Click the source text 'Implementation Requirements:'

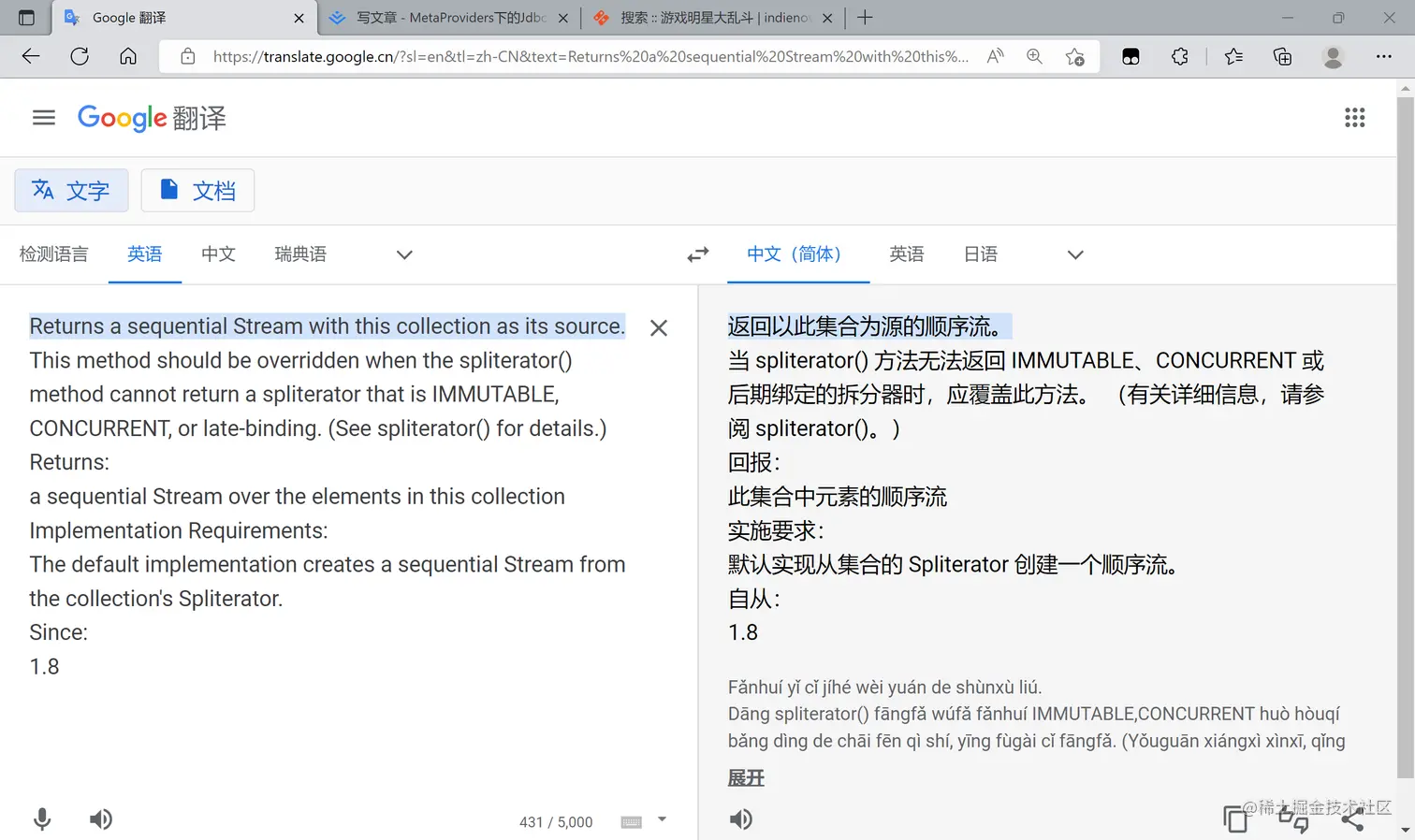click(x=179, y=530)
